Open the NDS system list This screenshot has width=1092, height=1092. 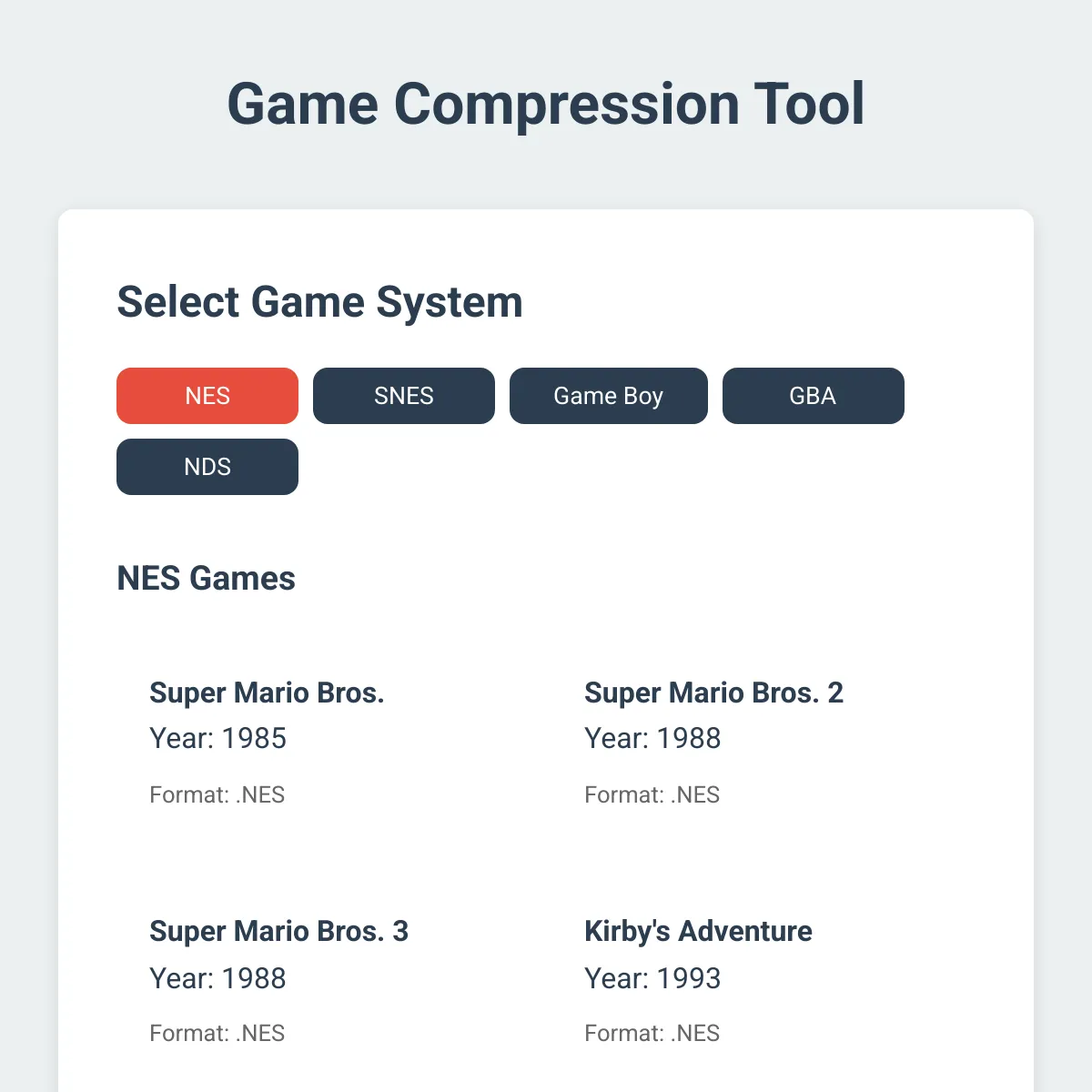click(x=207, y=467)
